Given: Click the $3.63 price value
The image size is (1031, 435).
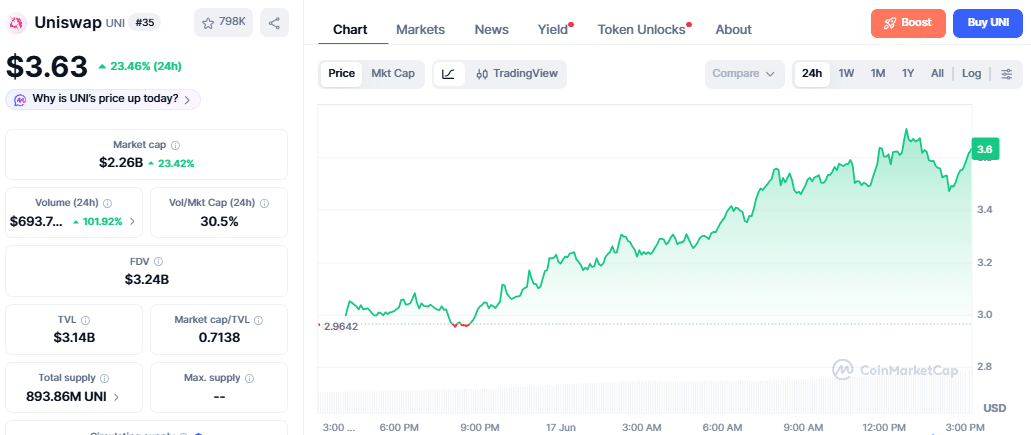Looking at the screenshot, I should (x=47, y=66).
